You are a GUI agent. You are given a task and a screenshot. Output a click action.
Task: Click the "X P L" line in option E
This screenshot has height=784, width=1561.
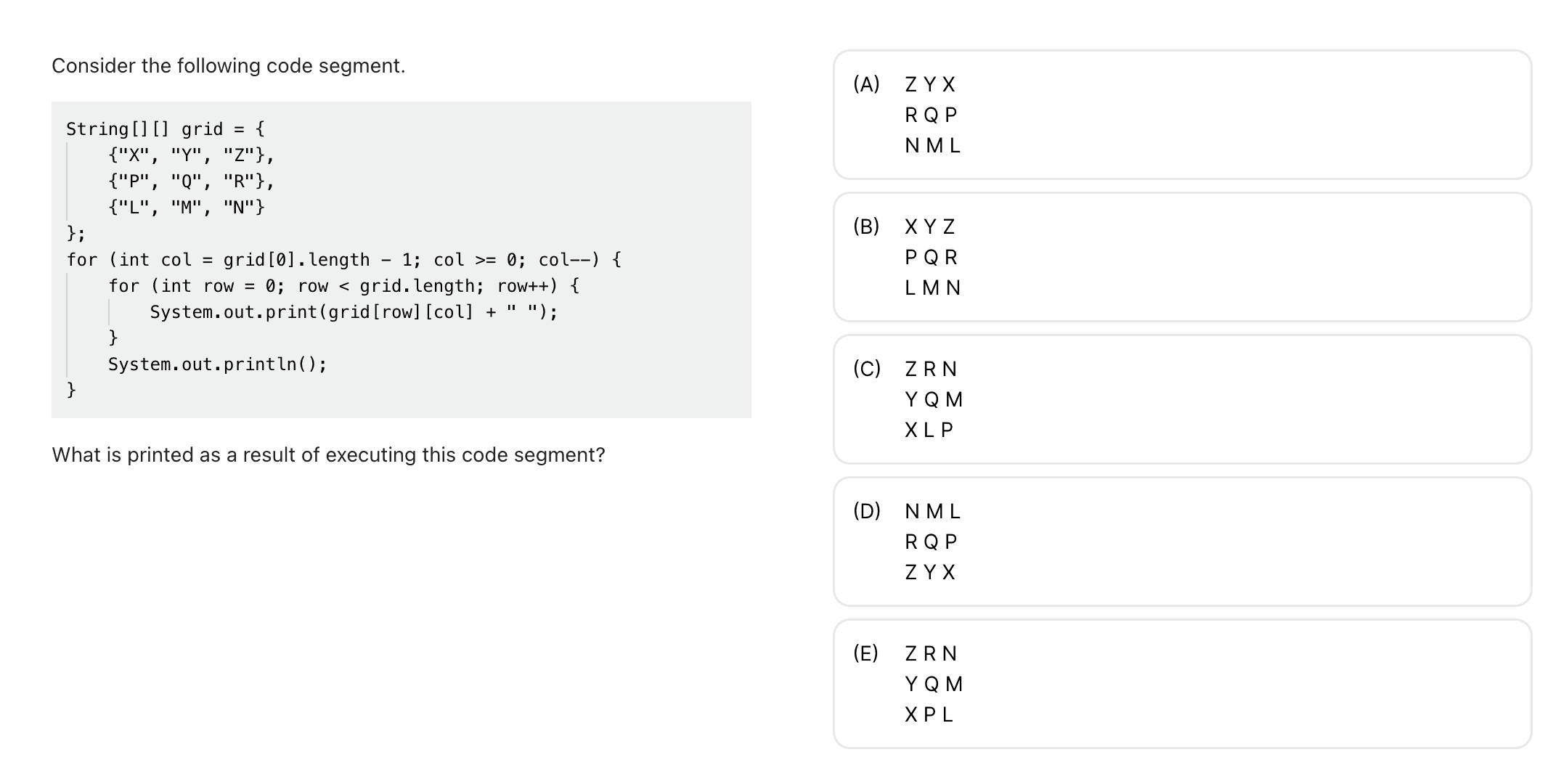pos(929,715)
